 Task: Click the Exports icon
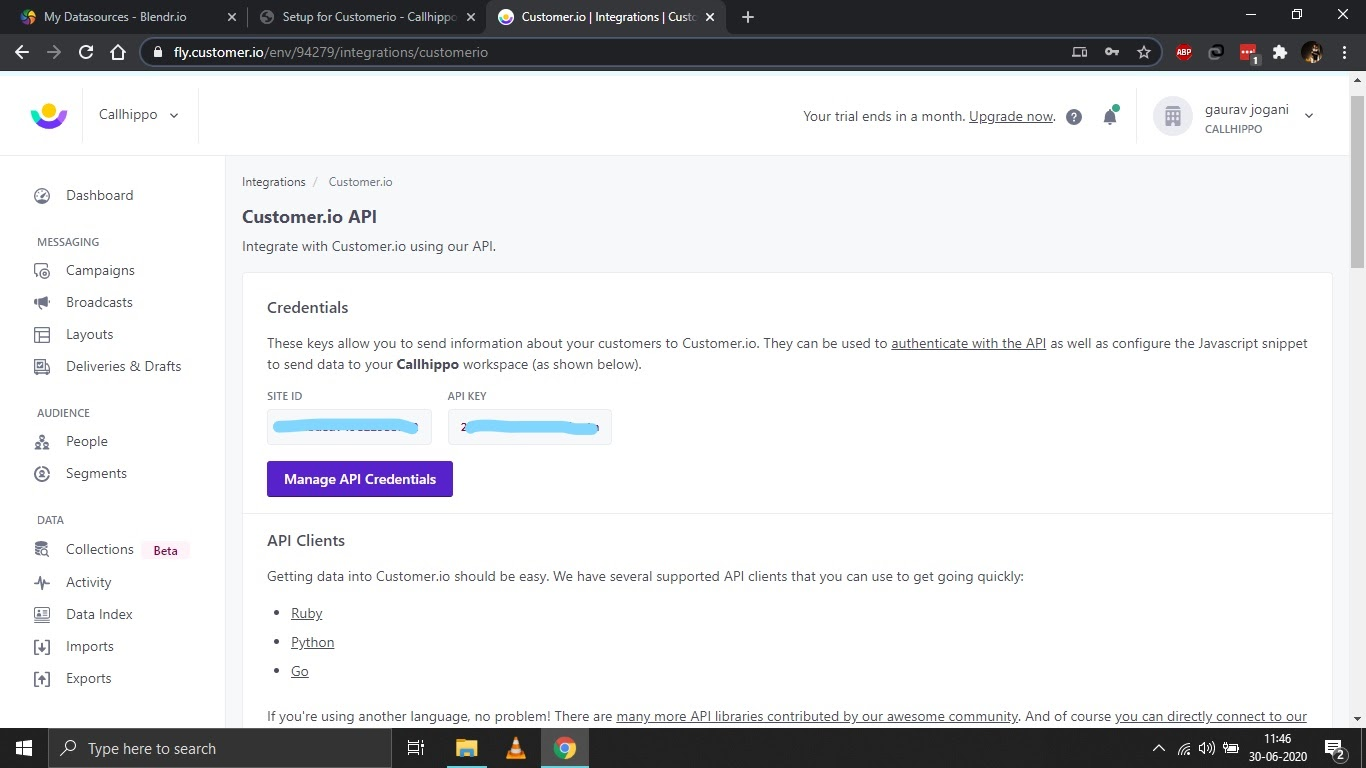click(42, 679)
